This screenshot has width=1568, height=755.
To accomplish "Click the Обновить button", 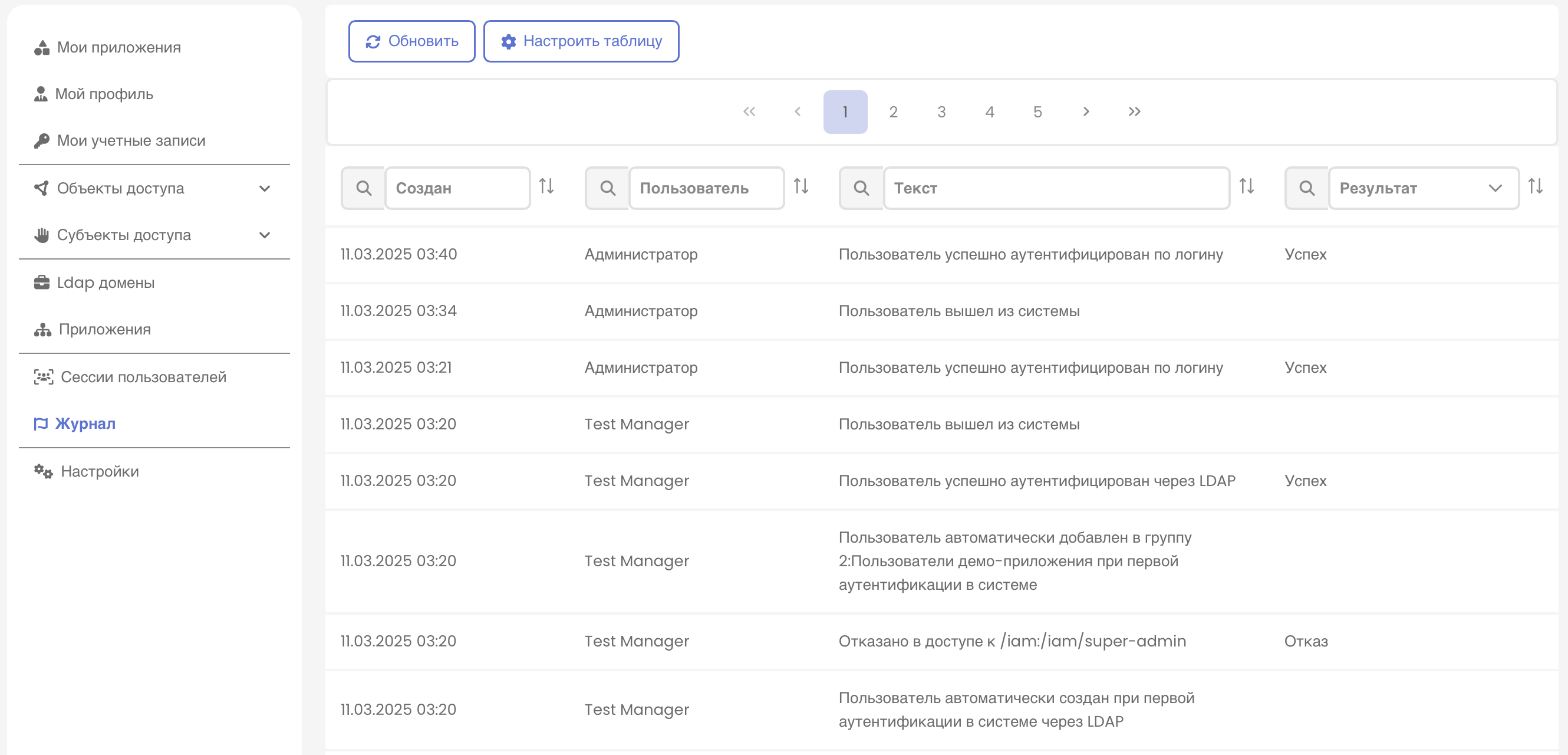I will pyautogui.click(x=411, y=41).
